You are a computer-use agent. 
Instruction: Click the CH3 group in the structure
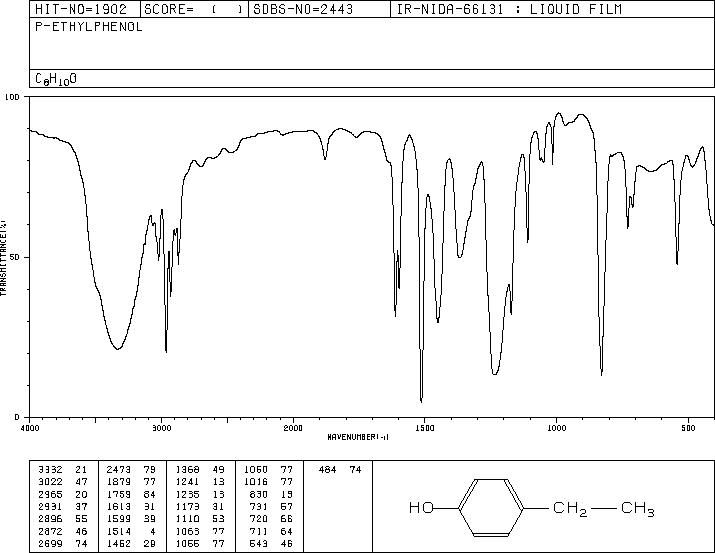point(637,509)
